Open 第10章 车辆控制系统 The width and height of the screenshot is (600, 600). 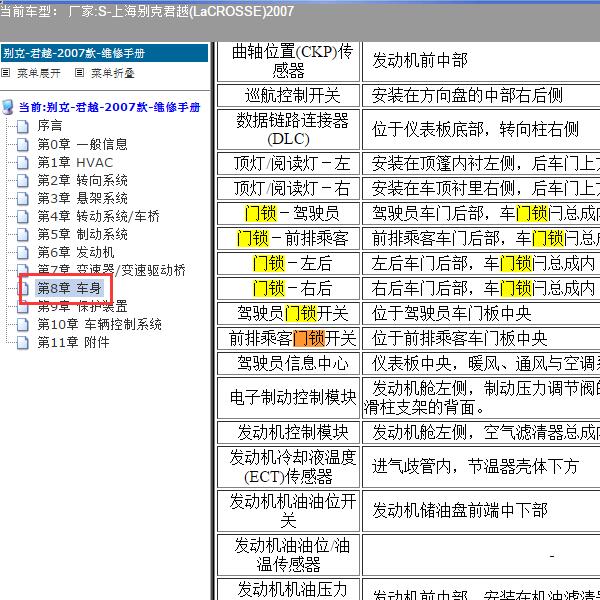[x=99, y=324]
